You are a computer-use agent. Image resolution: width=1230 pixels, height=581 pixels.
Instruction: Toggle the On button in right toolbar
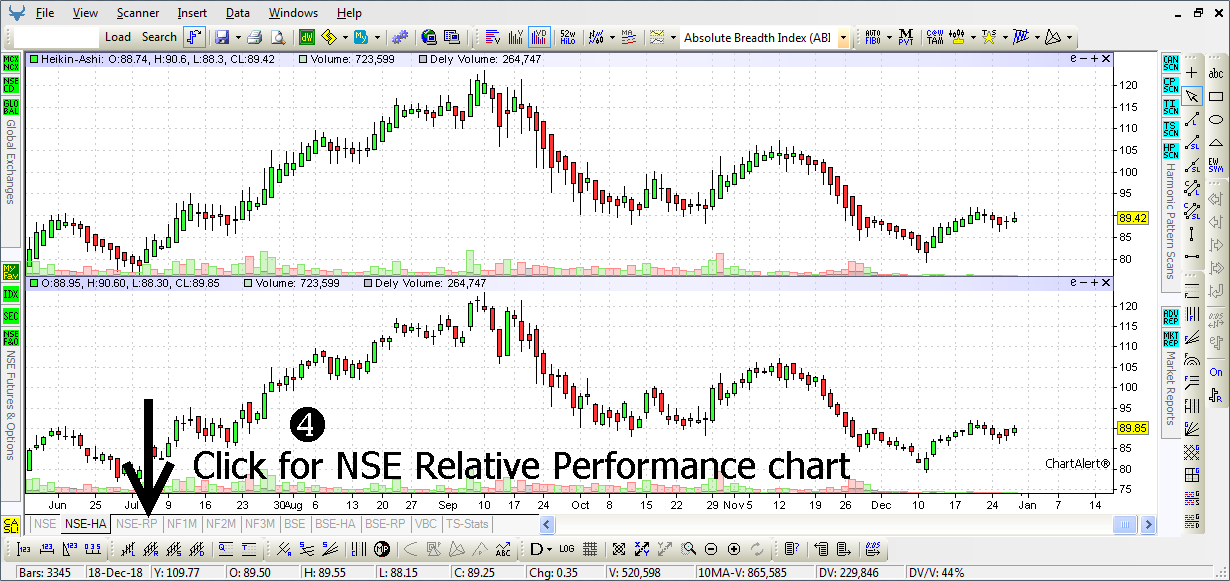point(1216,372)
